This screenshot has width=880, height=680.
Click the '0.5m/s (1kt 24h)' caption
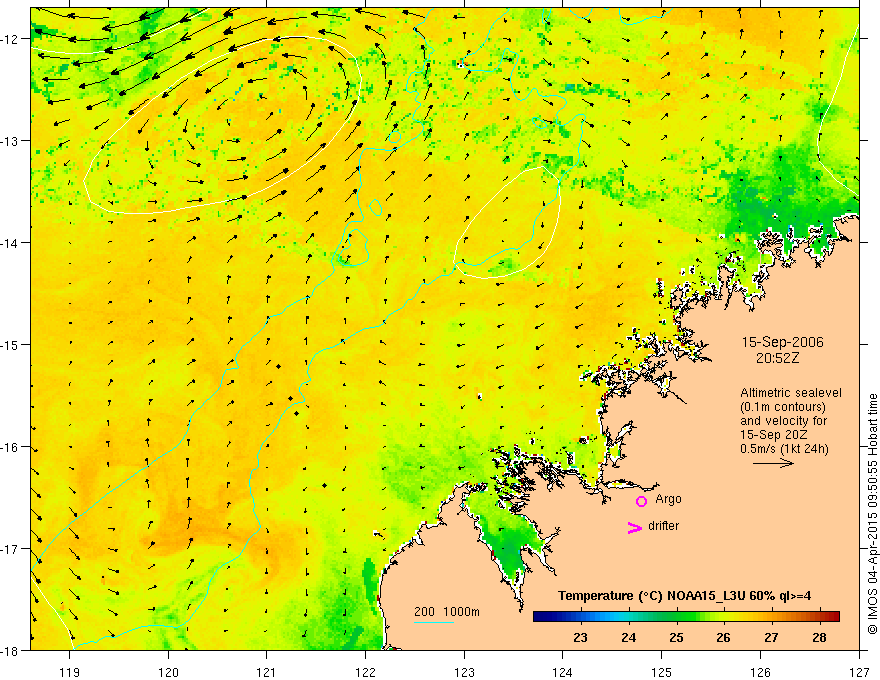(x=784, y=449)
